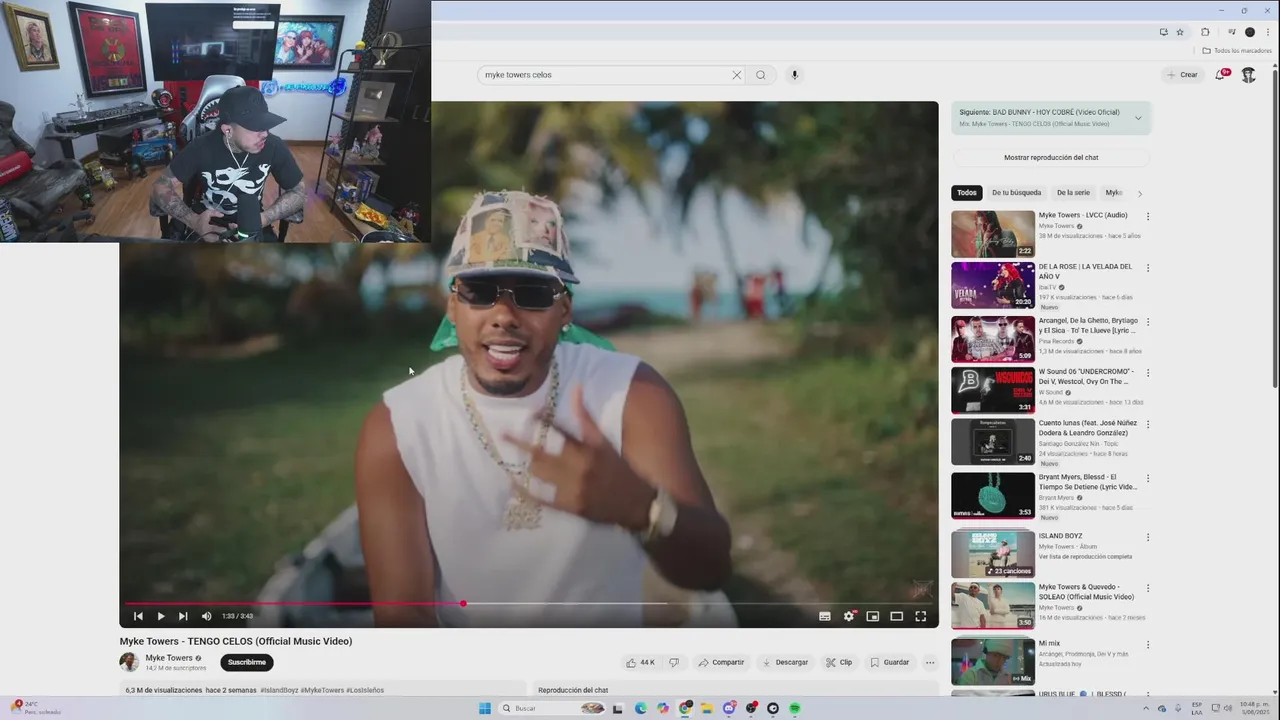Select the partially shown 'Myke' chip
This screenshot has height=720, width=1280.
[1113, 193]
